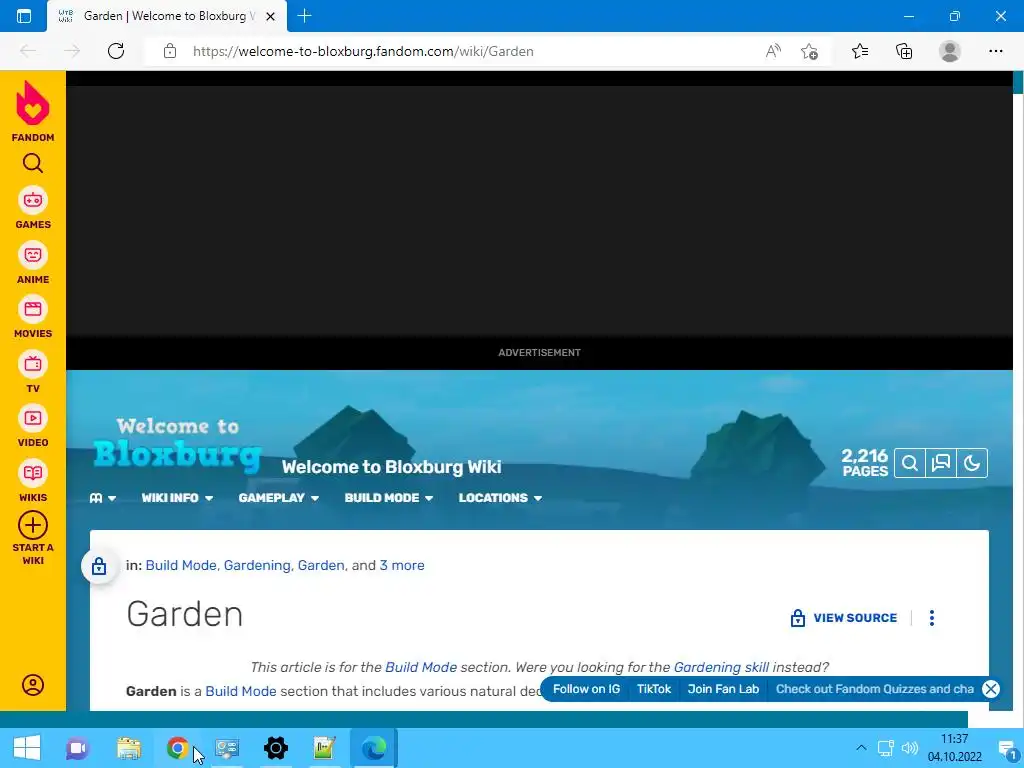Viewport: 1024px width, 768px height.
Task: Click the page protection lock icon
Action: coord(99,566)
